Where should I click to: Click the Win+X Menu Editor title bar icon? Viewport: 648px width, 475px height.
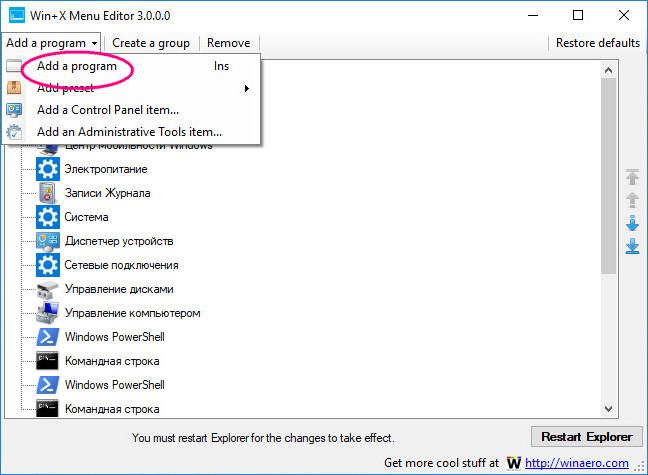tap(17, 15)
